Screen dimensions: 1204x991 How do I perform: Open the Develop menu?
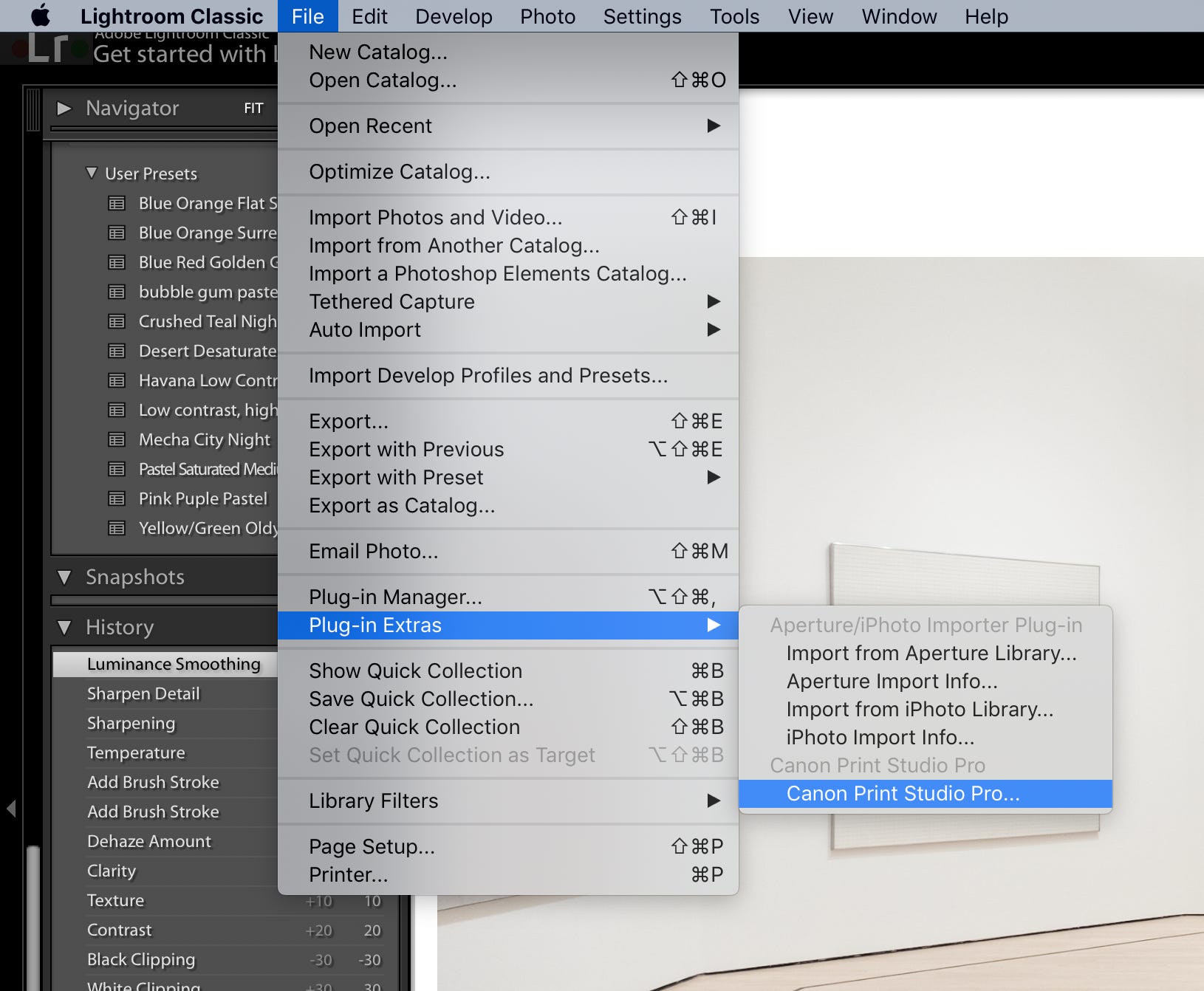(x=454, y=16)
